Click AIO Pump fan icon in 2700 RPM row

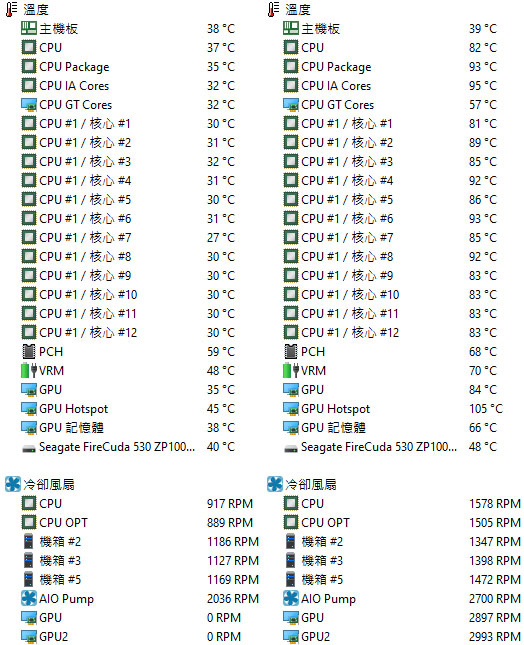(x=291, y=598)
